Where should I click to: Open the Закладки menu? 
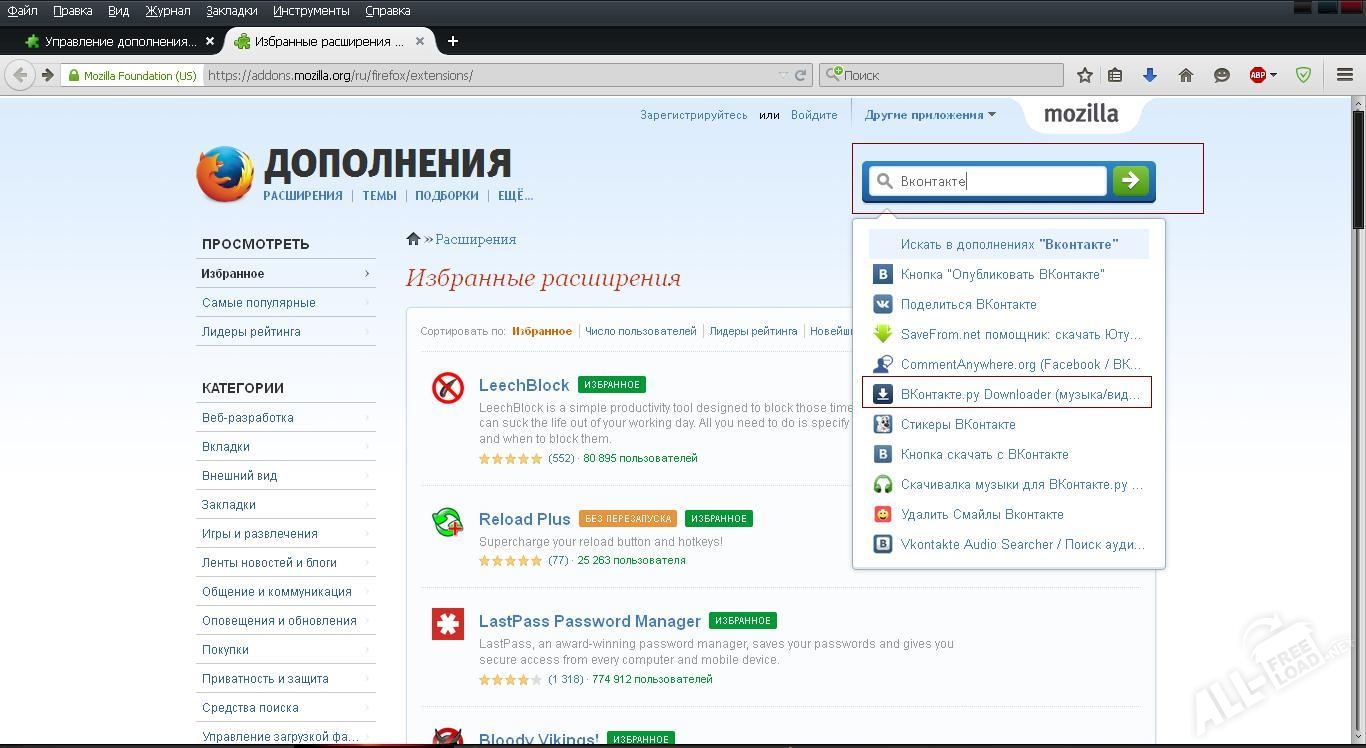tap(232, 11)
